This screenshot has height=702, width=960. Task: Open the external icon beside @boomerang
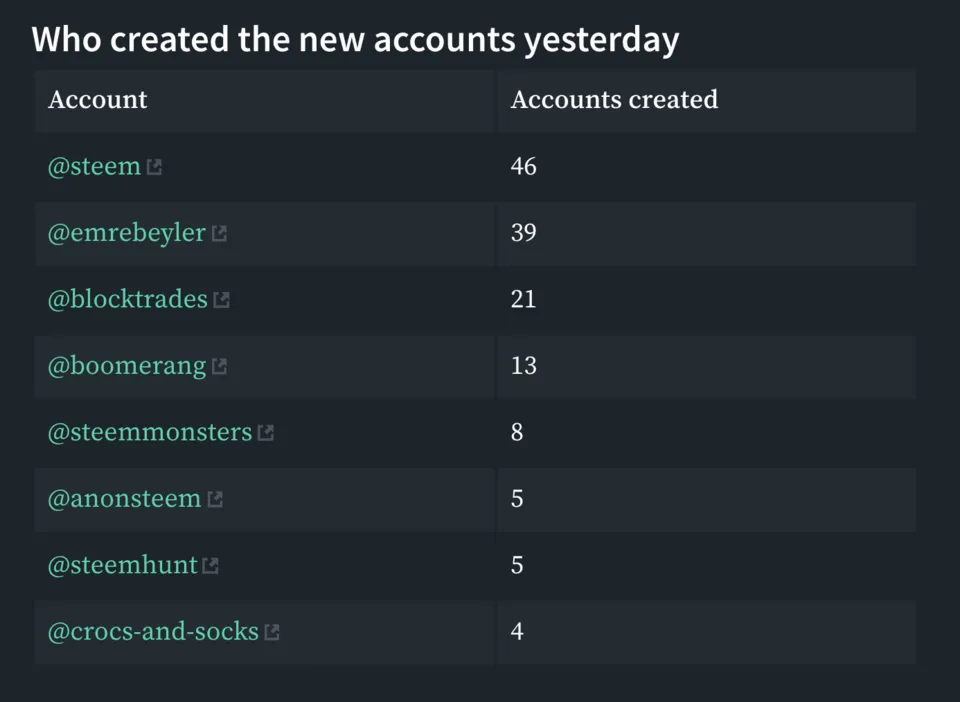tap(219, 366)
